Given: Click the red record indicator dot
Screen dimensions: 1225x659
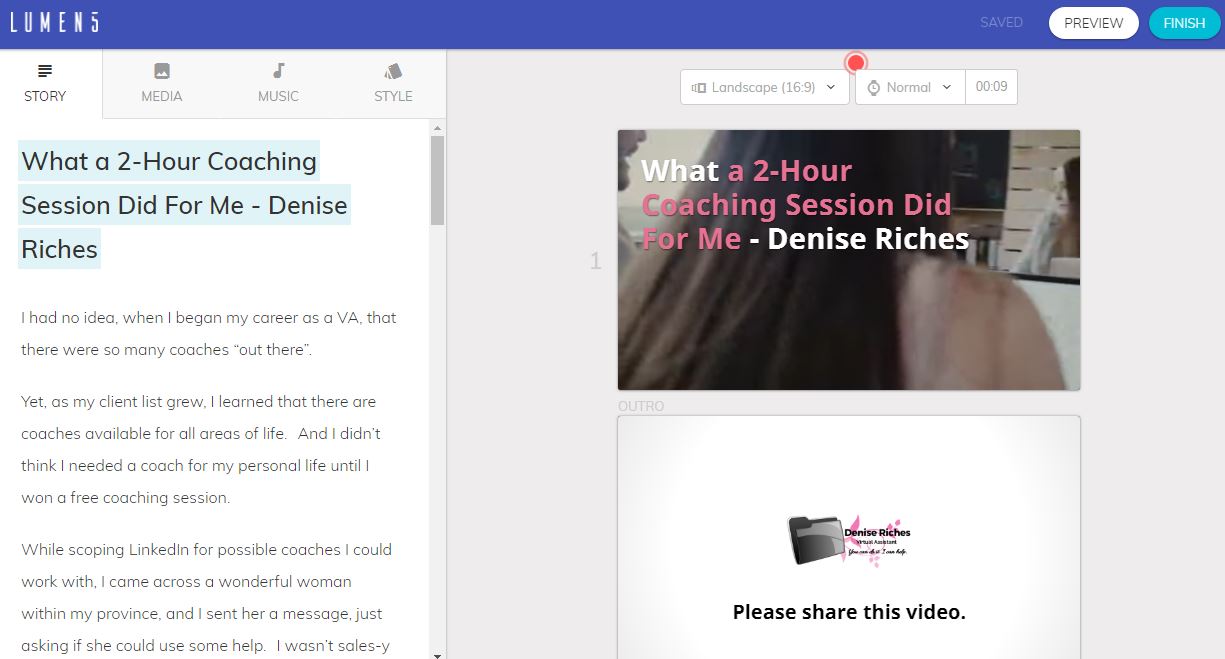Looking at the screenshot, I should point(855,64).
